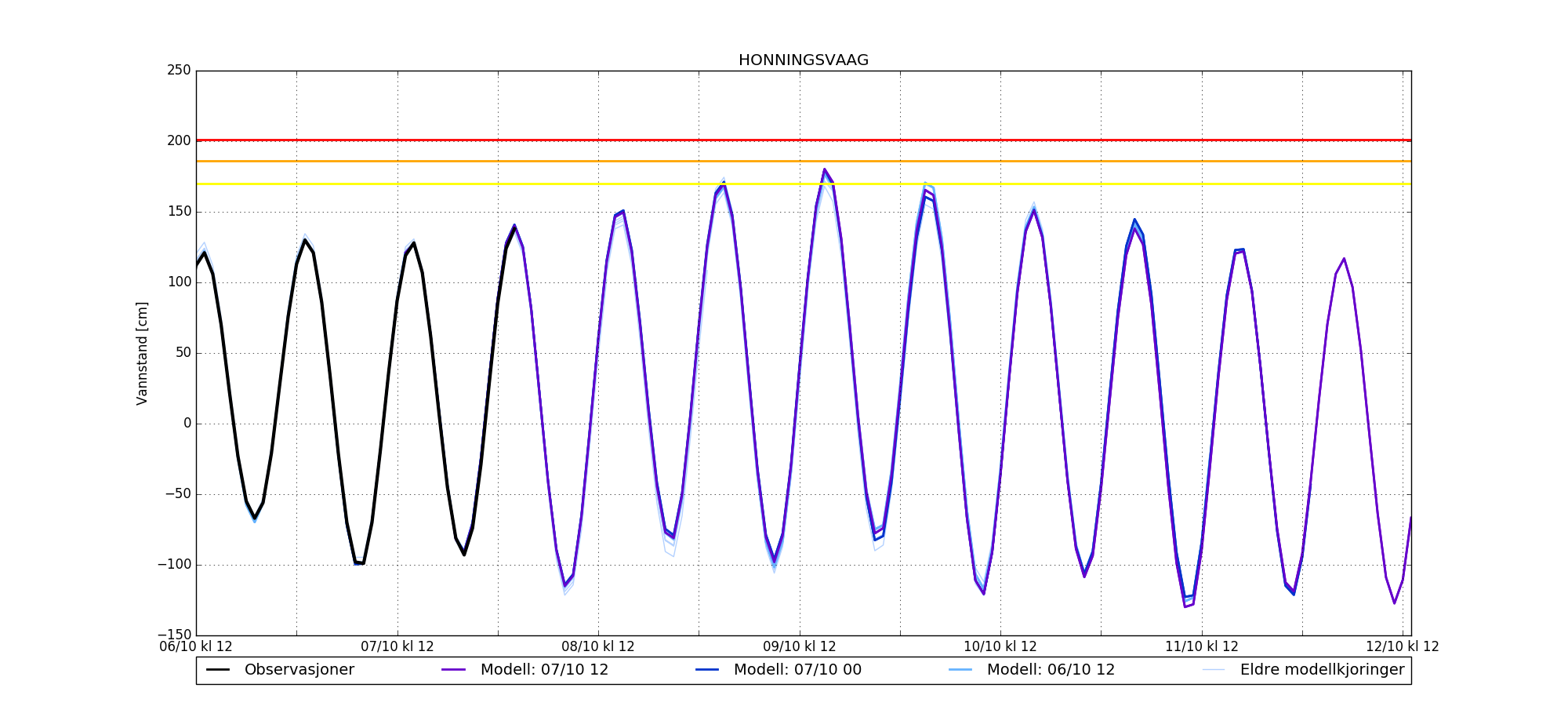
Task: Click the 10/10 kl 12 x-axis tick label
Action: pos(1000,646)
